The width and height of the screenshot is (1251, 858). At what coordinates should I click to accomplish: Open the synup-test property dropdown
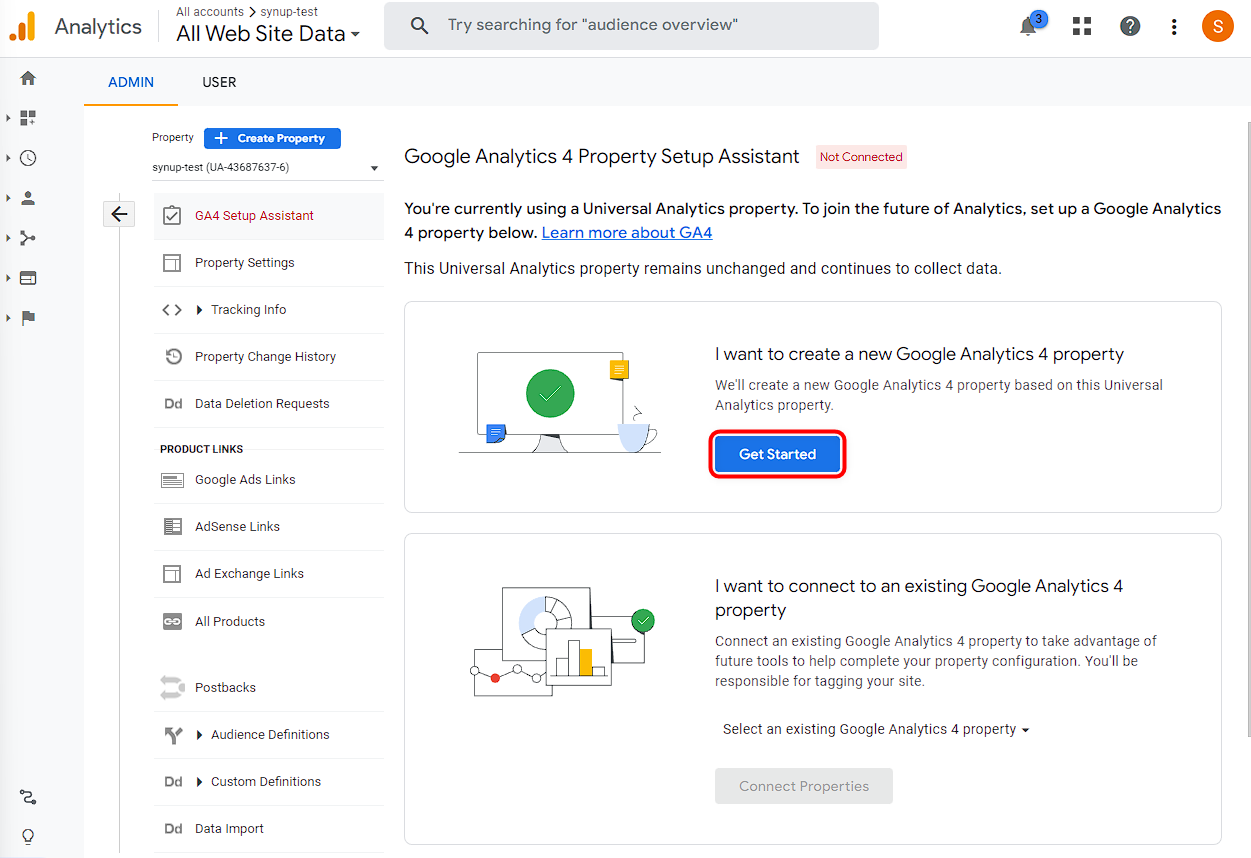click(266, 167)
